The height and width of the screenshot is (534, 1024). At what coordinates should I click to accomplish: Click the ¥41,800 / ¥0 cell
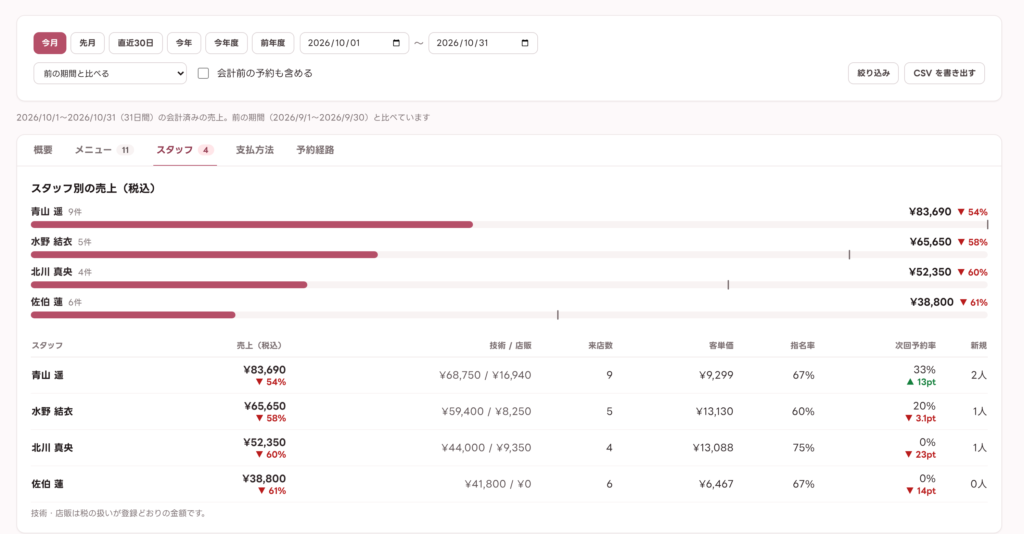click(498, 484)
